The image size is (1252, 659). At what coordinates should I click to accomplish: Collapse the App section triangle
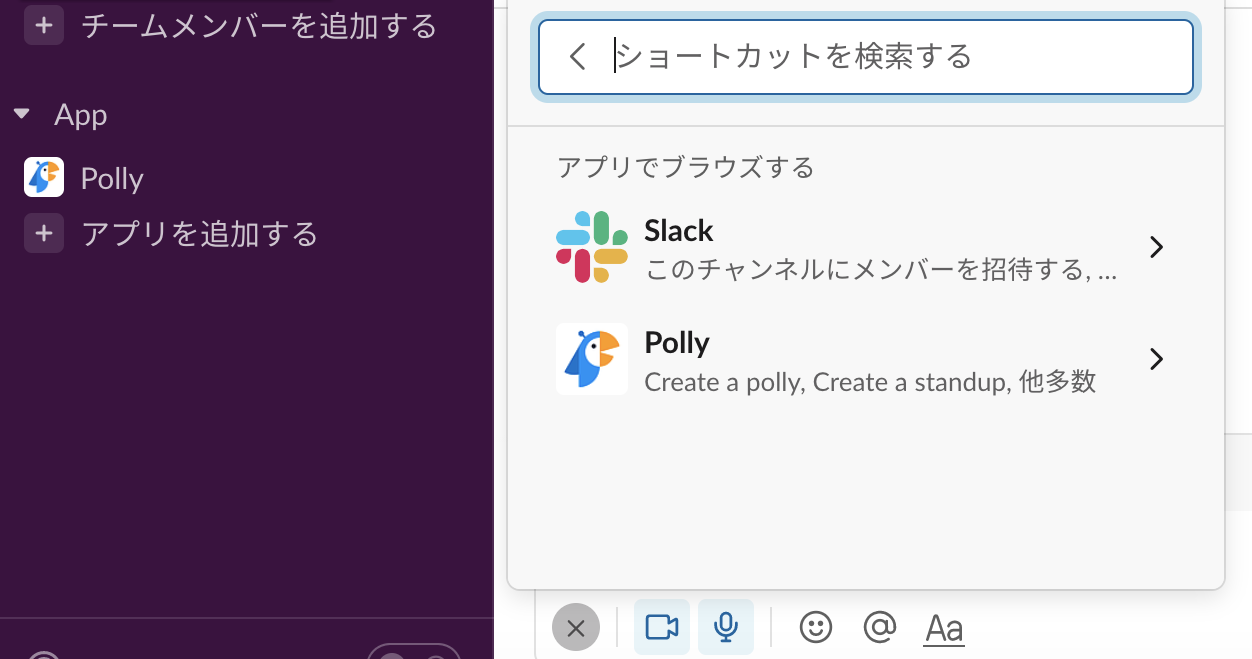21,115
